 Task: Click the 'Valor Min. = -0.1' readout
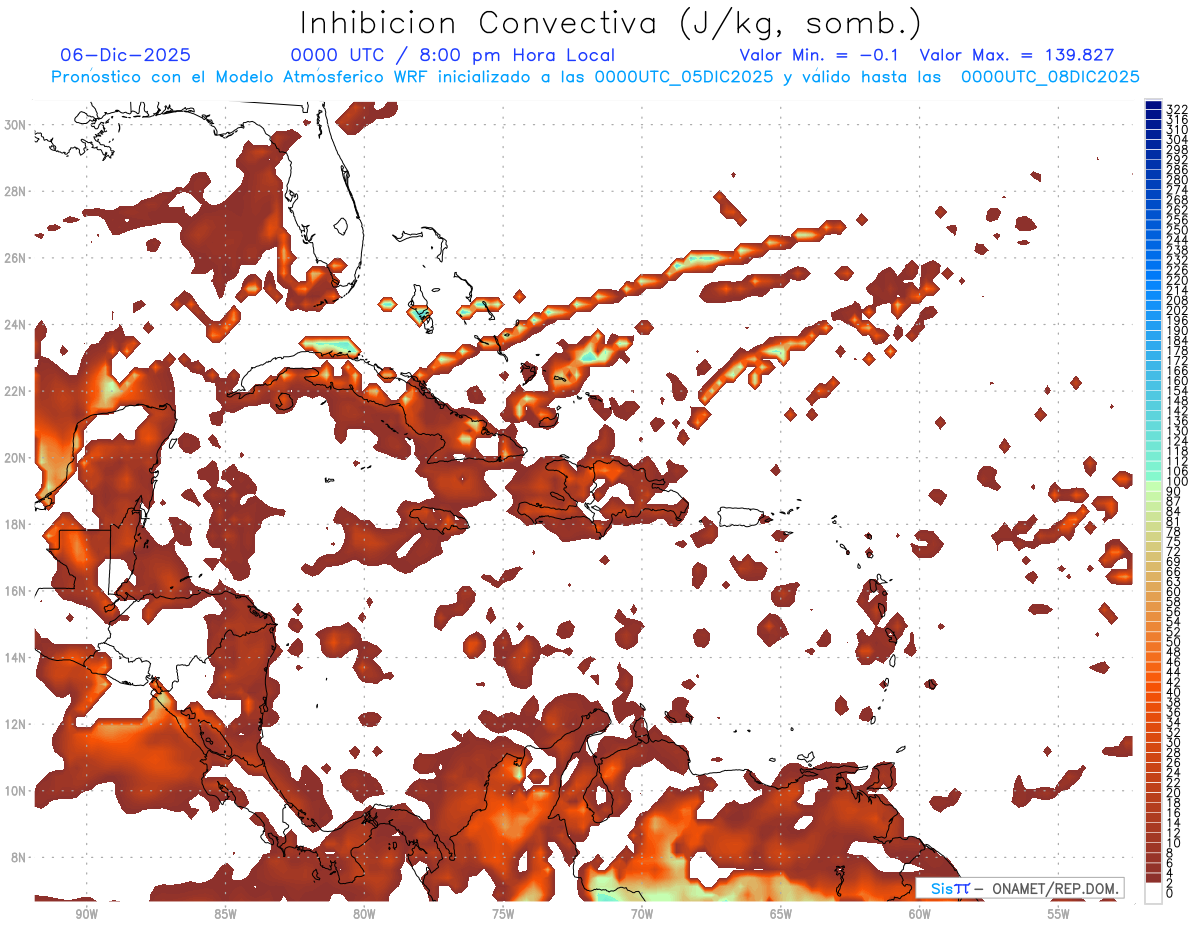pos(821,55)
